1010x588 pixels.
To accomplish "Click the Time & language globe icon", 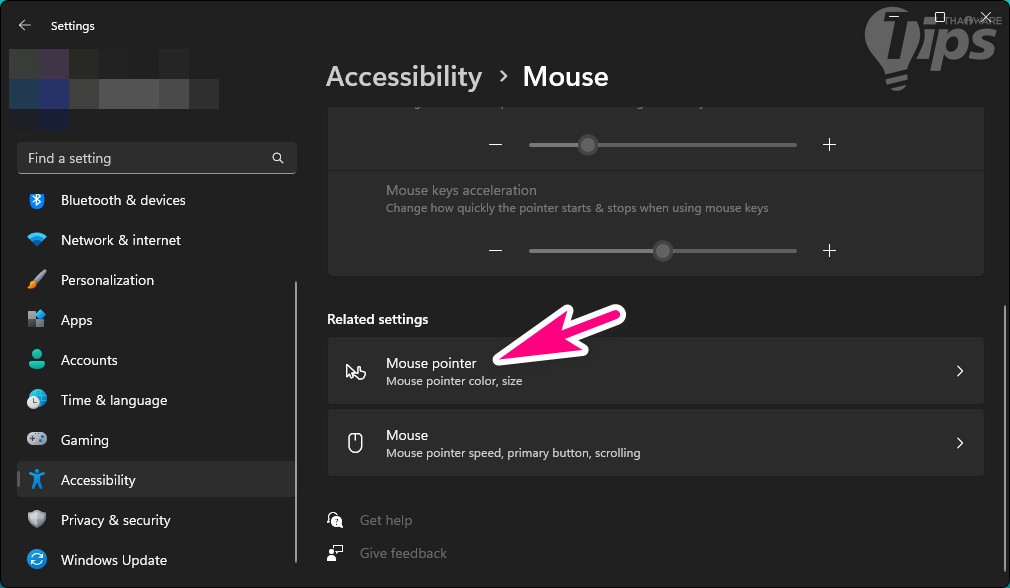I will (37, 400).
